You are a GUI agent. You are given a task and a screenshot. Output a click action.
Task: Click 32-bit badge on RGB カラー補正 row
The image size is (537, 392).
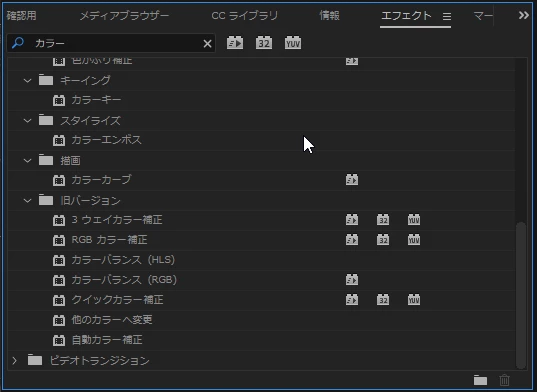pos(383,240)
